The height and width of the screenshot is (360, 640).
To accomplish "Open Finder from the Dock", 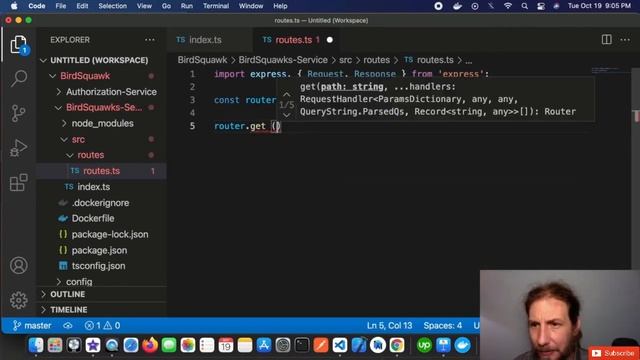I will (36, 345).
